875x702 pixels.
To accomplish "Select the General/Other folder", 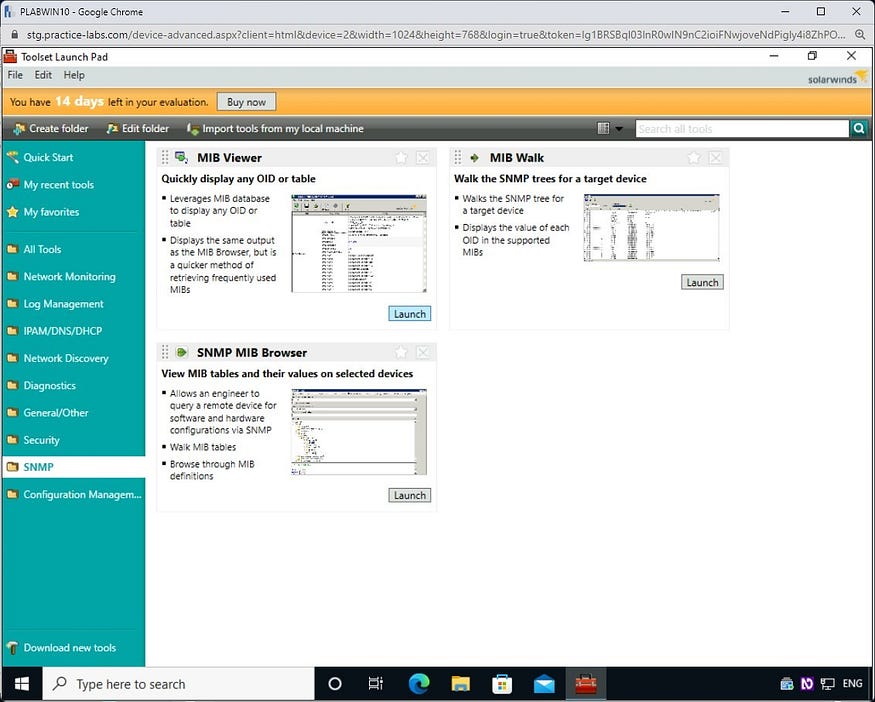I will [x=56, y=413].
